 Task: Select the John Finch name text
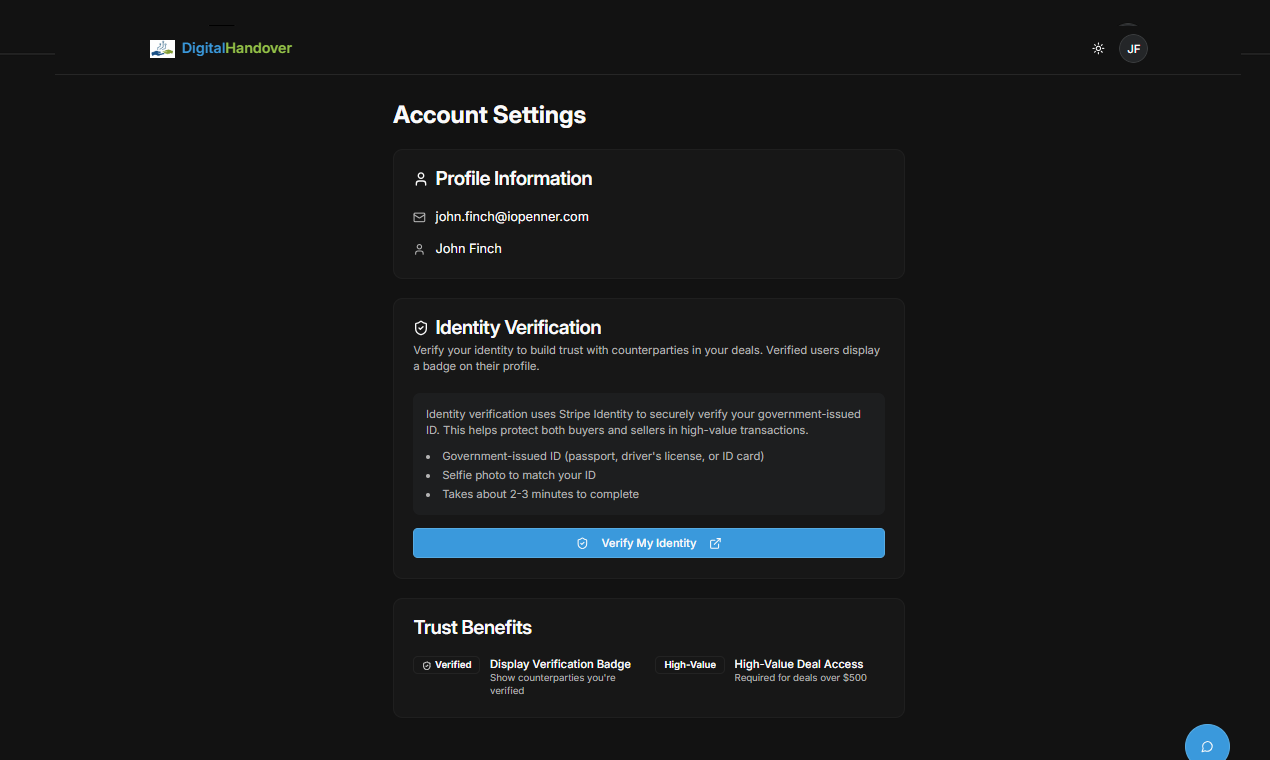pos(469,249)
